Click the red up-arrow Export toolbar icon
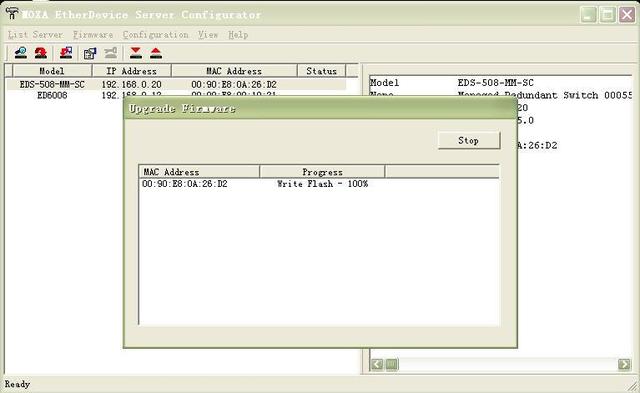Viewport: 640px width, 393px height. pyautogui.click(x=156, y=53)
